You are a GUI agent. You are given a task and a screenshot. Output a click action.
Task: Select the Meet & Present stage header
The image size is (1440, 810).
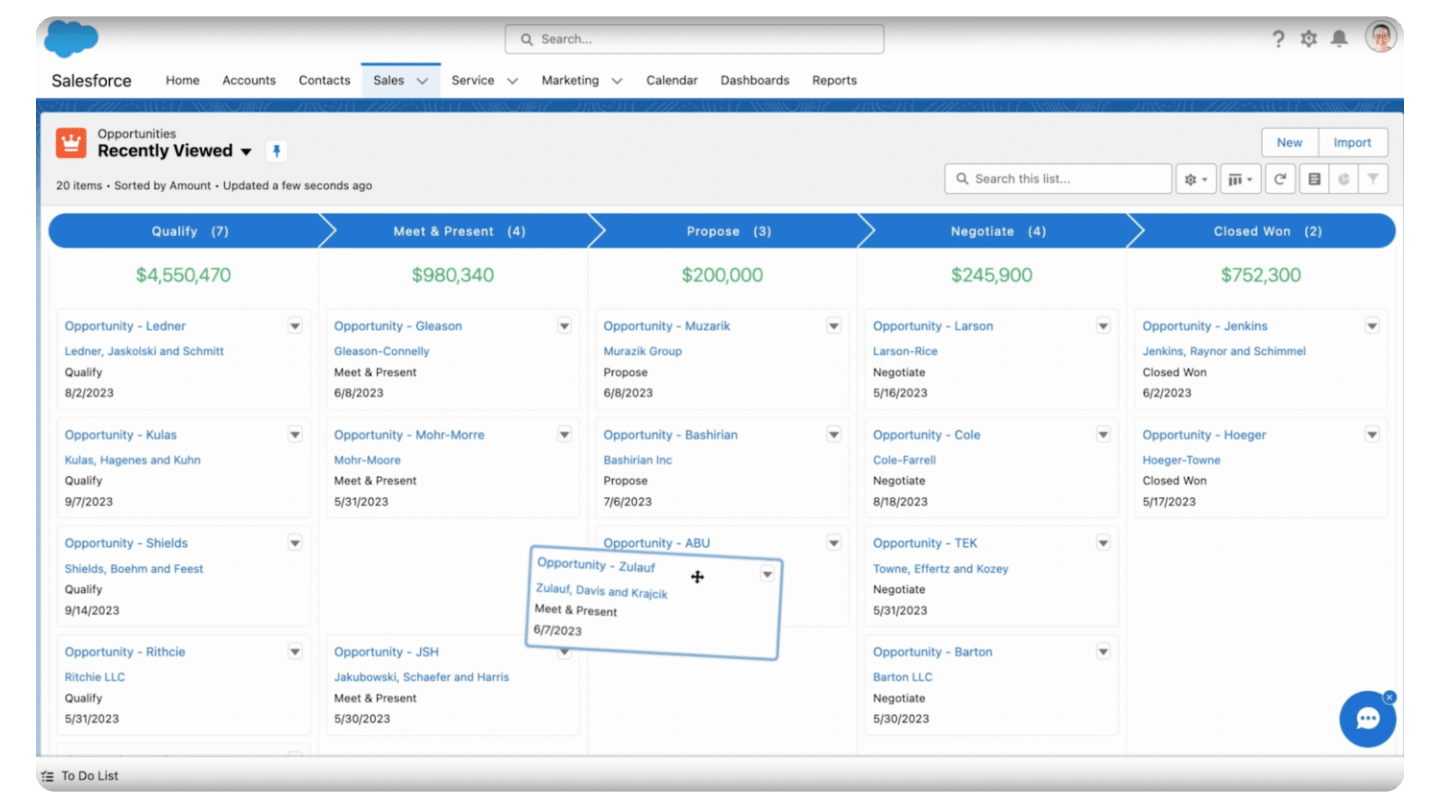pos(459,231)
